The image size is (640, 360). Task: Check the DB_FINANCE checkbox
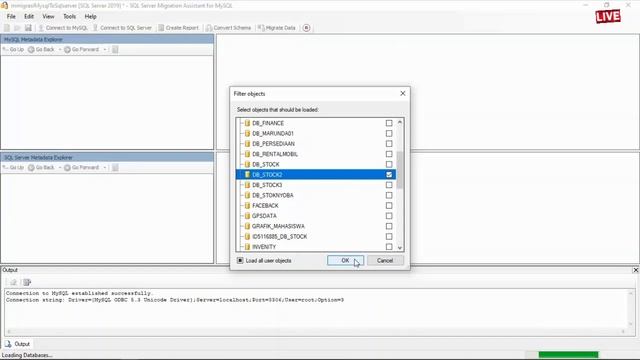coord(389,123)
